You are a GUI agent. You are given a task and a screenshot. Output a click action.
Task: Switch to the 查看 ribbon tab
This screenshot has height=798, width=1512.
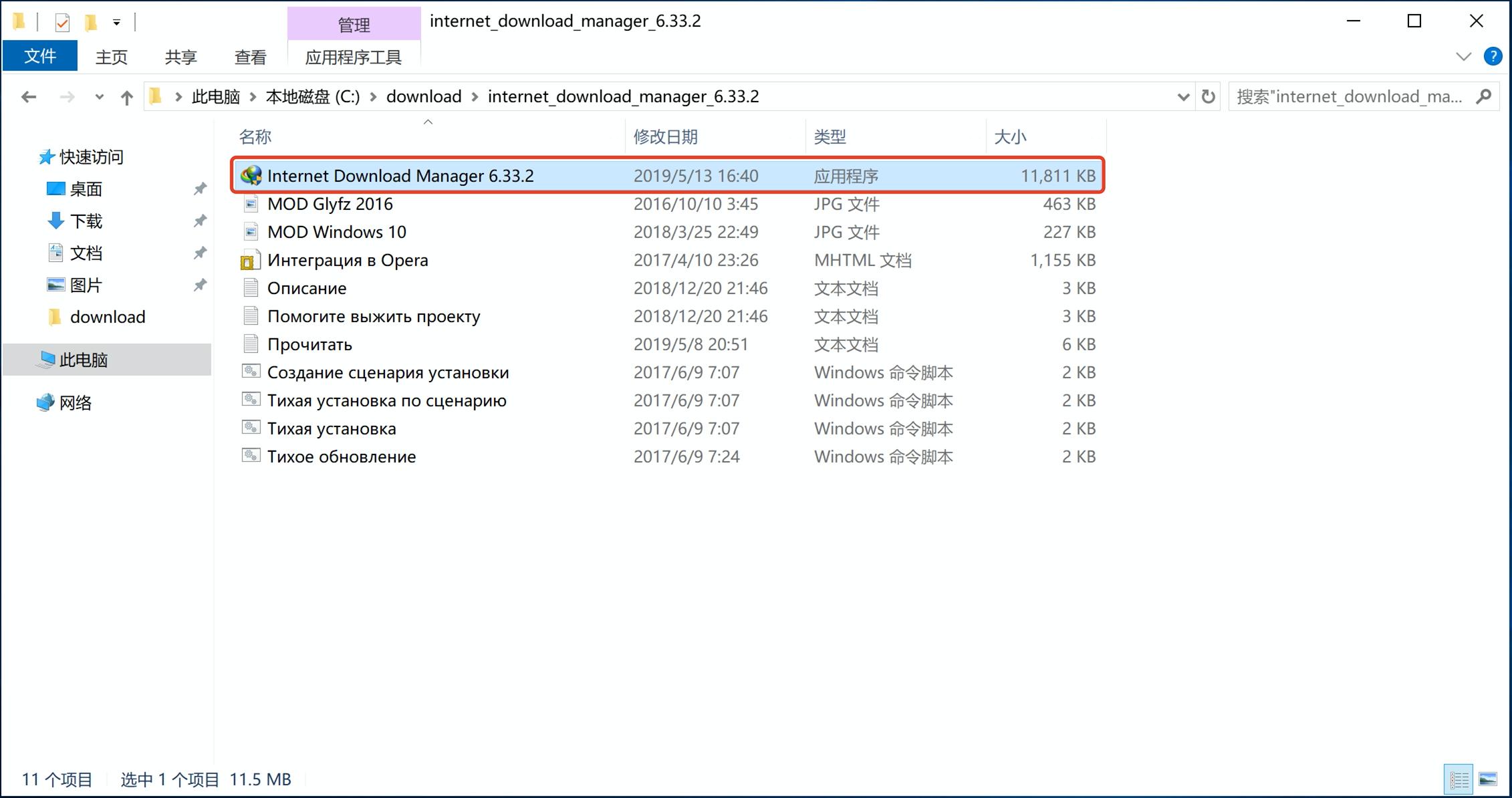250,57
